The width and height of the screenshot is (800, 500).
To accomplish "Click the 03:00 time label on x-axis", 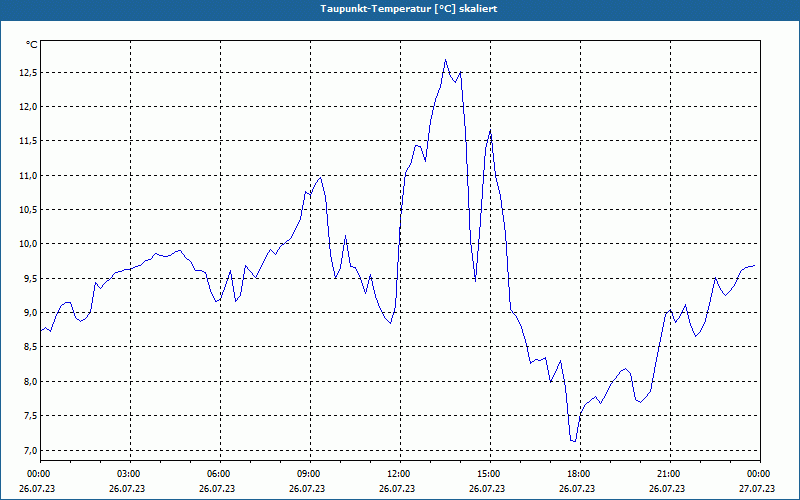I will pyautogui.click(x=131, y=474).
